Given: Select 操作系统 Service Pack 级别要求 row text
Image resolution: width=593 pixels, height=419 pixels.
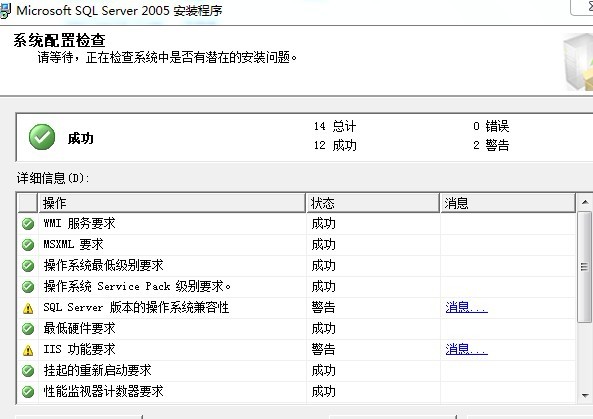Looking at the screenshot, I should tap(137, 286).
